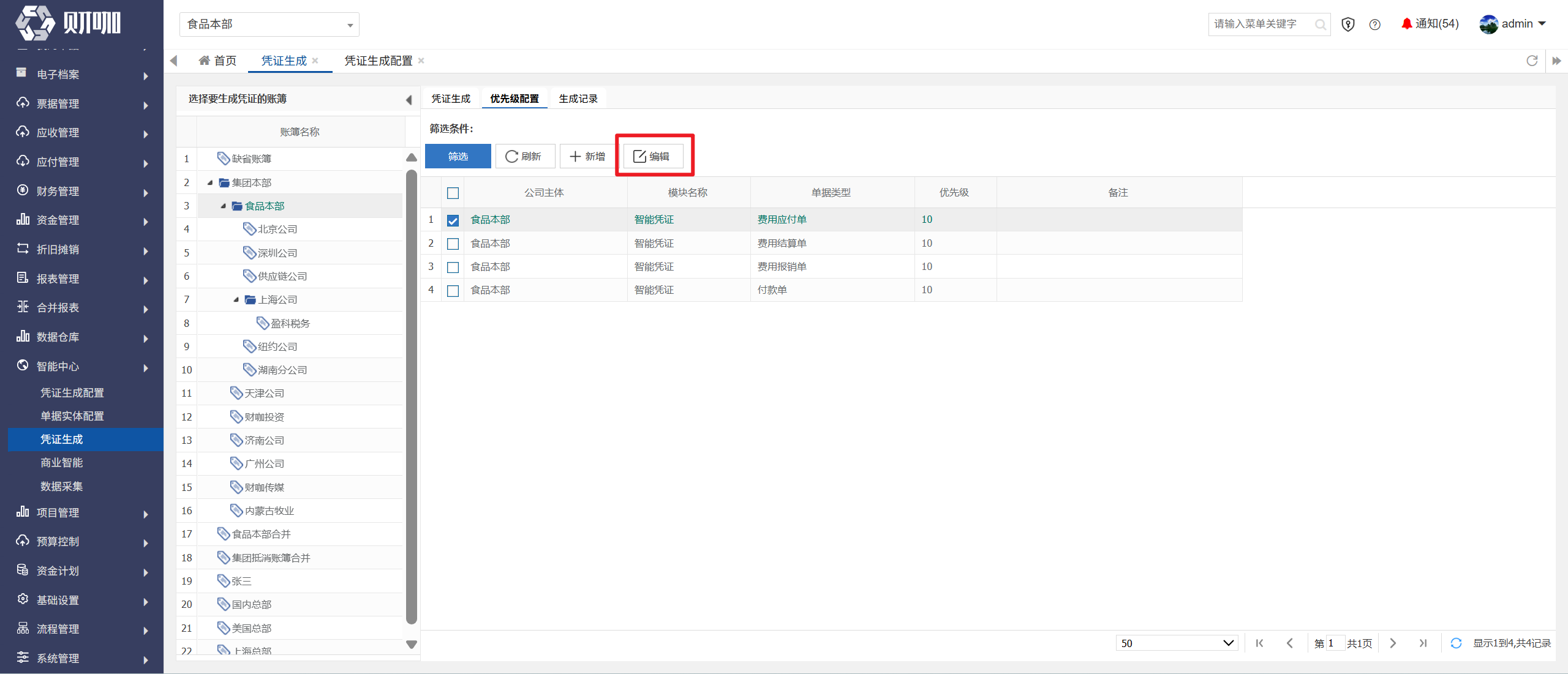Collapse the 上海公司 tree node
The width and height of the screenshot is (1568, 674).
pyautogui.click(x=236, y=300)
